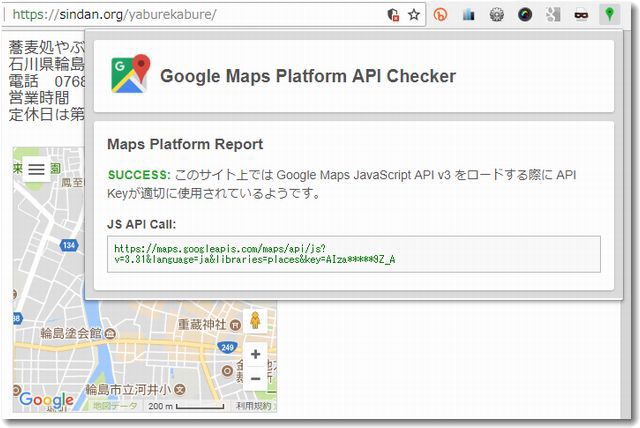Click the 'Google Maps Platform API Checker' title
Viewport: 640px width, 428px height.
click(308, 76)
